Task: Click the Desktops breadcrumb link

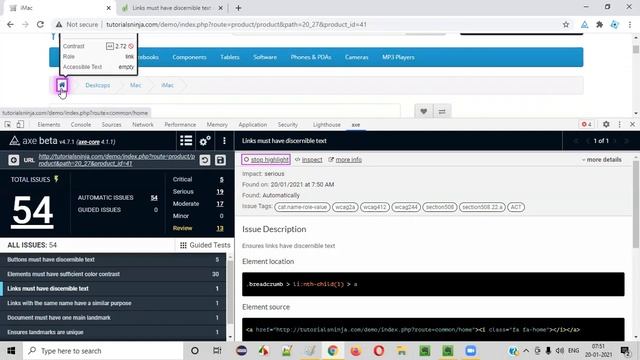Action: click(98, 85)
